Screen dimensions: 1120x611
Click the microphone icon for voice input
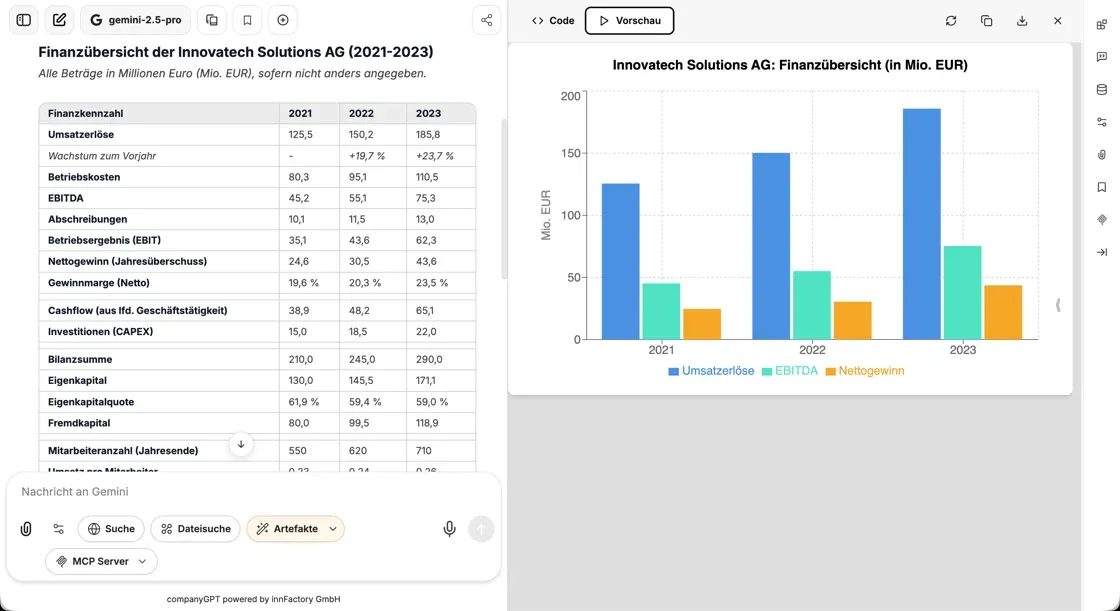(x=450, y=529)
